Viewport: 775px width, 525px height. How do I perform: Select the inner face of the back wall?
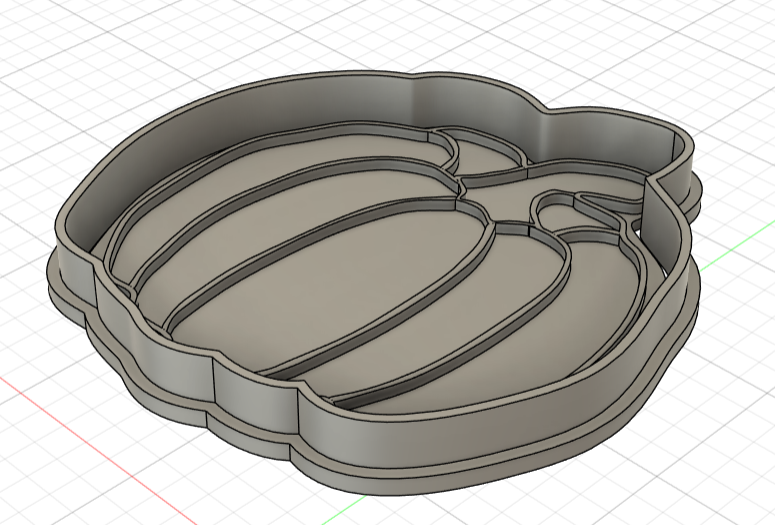300,110
